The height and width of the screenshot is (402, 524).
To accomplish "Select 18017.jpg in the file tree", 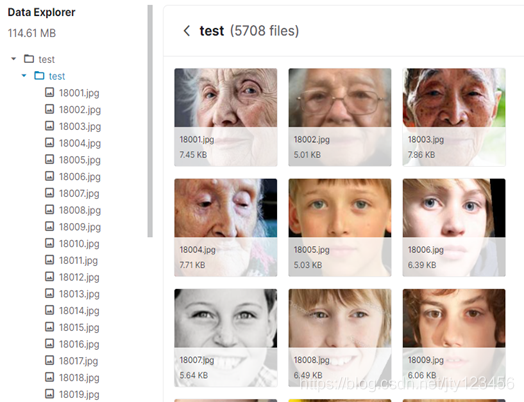I will pos(79,361).
